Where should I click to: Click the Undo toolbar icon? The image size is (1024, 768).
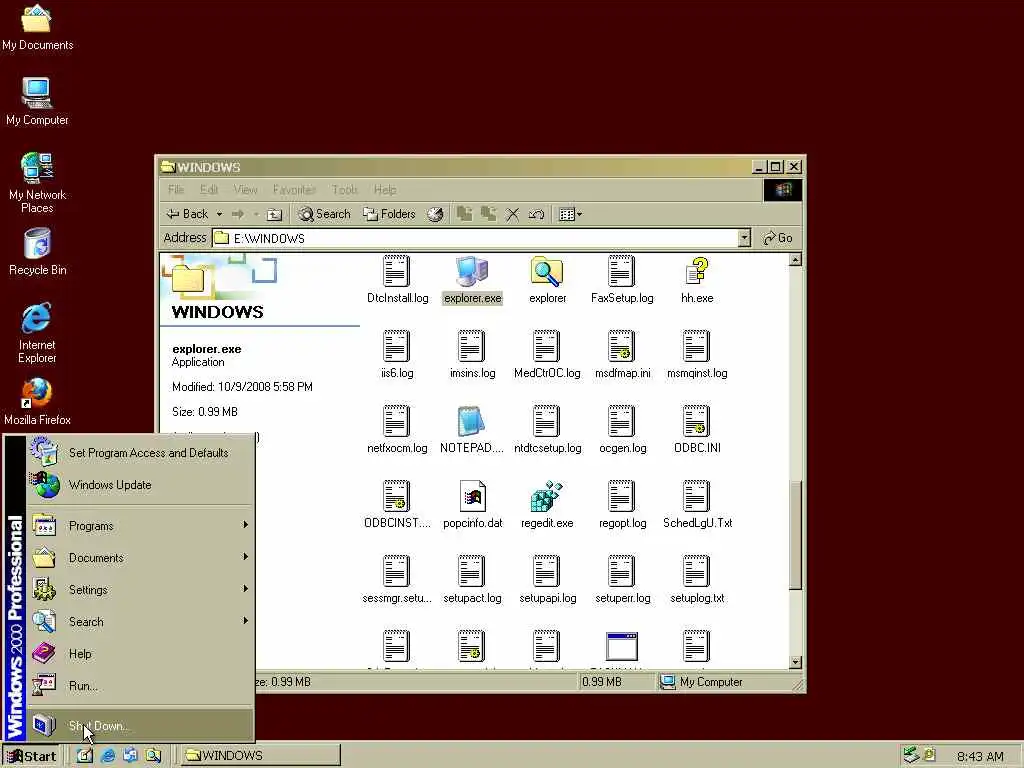[x=536, y=214]
